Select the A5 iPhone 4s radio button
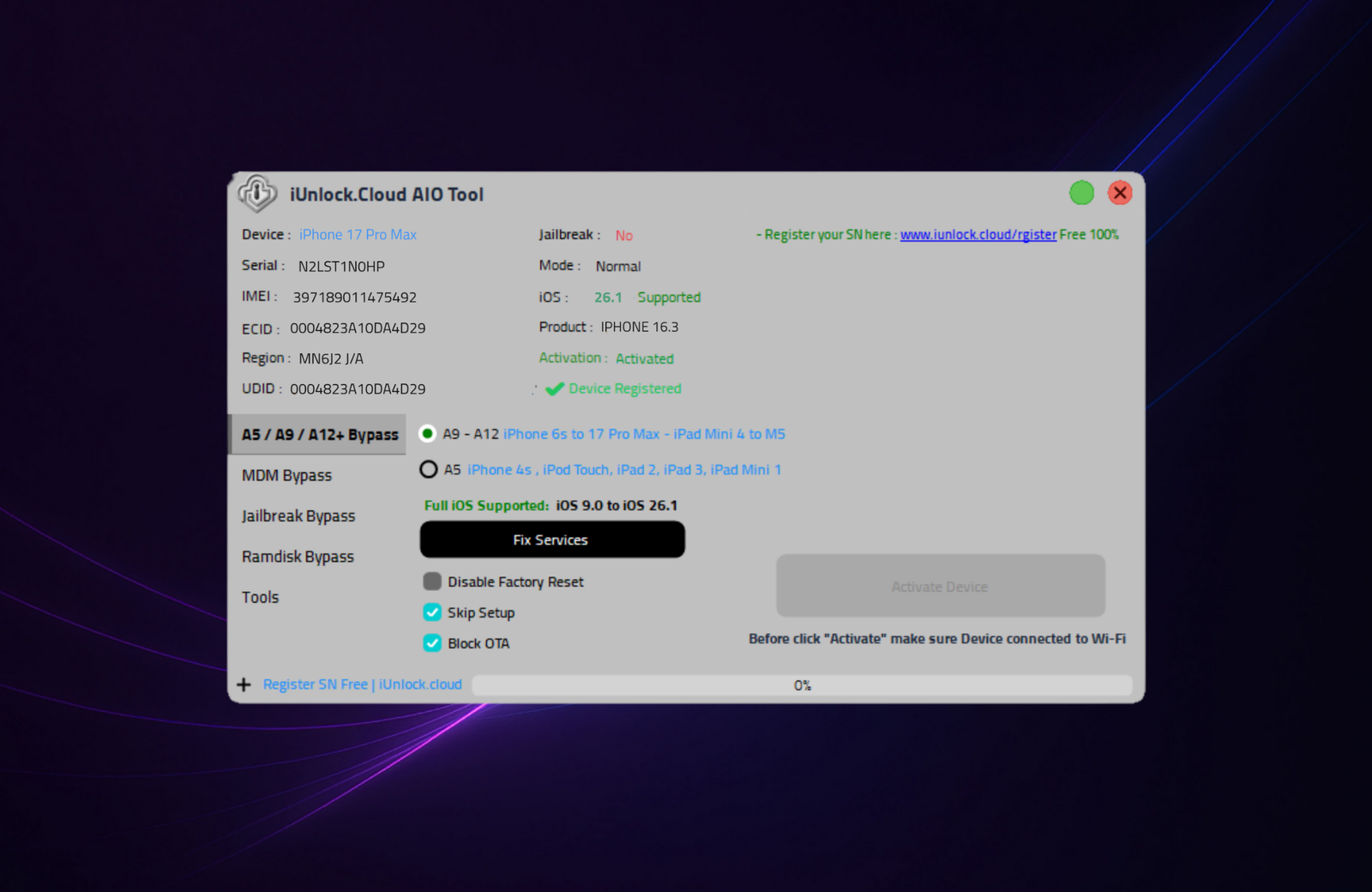Image resolution: width=1372 pixels, height=892 pixels. (x=428, y=469)
